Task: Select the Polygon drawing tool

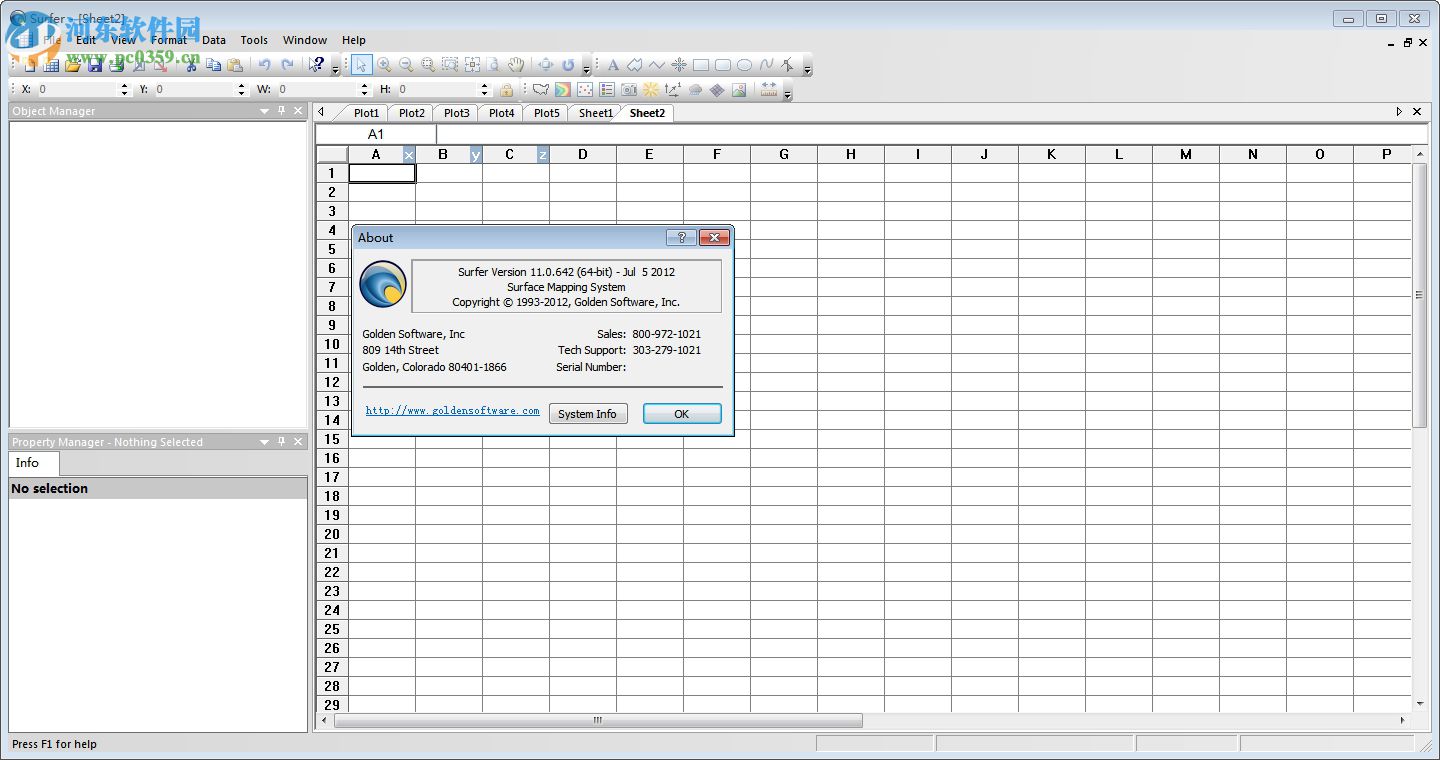Action: [634, 65]
